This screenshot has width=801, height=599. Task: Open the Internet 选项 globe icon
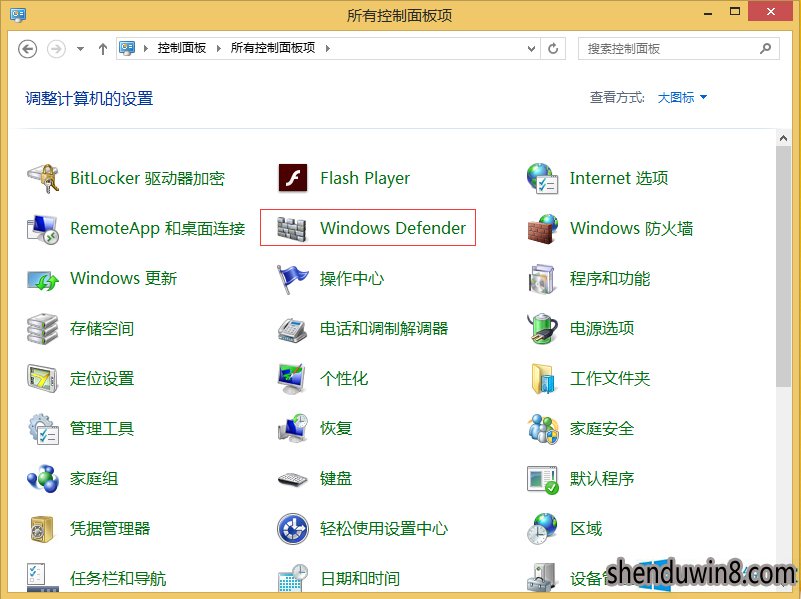(x=542, y=178)
